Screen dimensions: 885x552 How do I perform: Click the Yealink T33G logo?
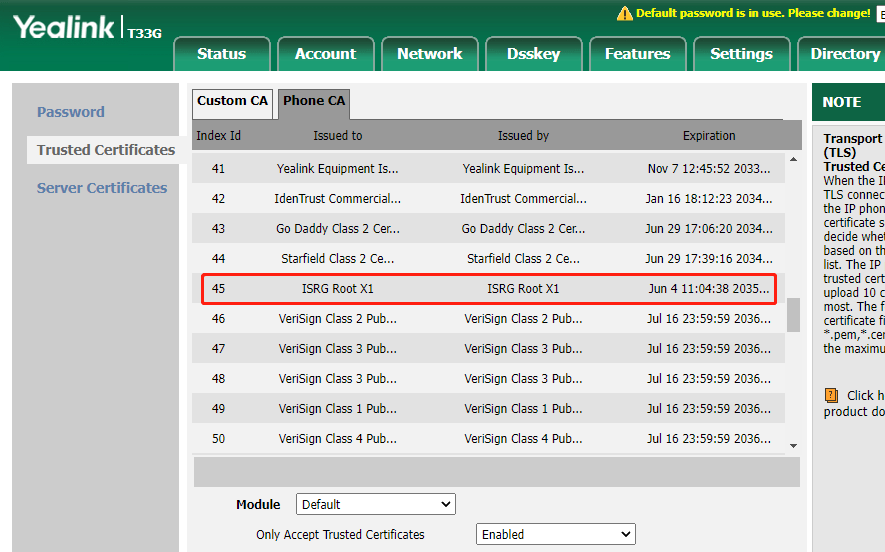click(x=87, y=28)
